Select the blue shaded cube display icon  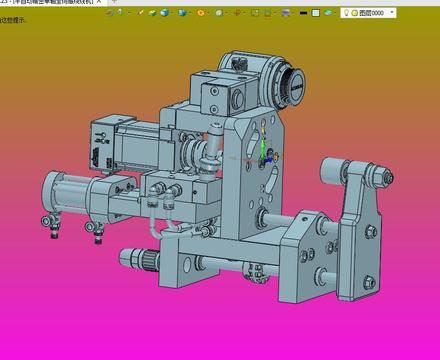pos(164,13)
